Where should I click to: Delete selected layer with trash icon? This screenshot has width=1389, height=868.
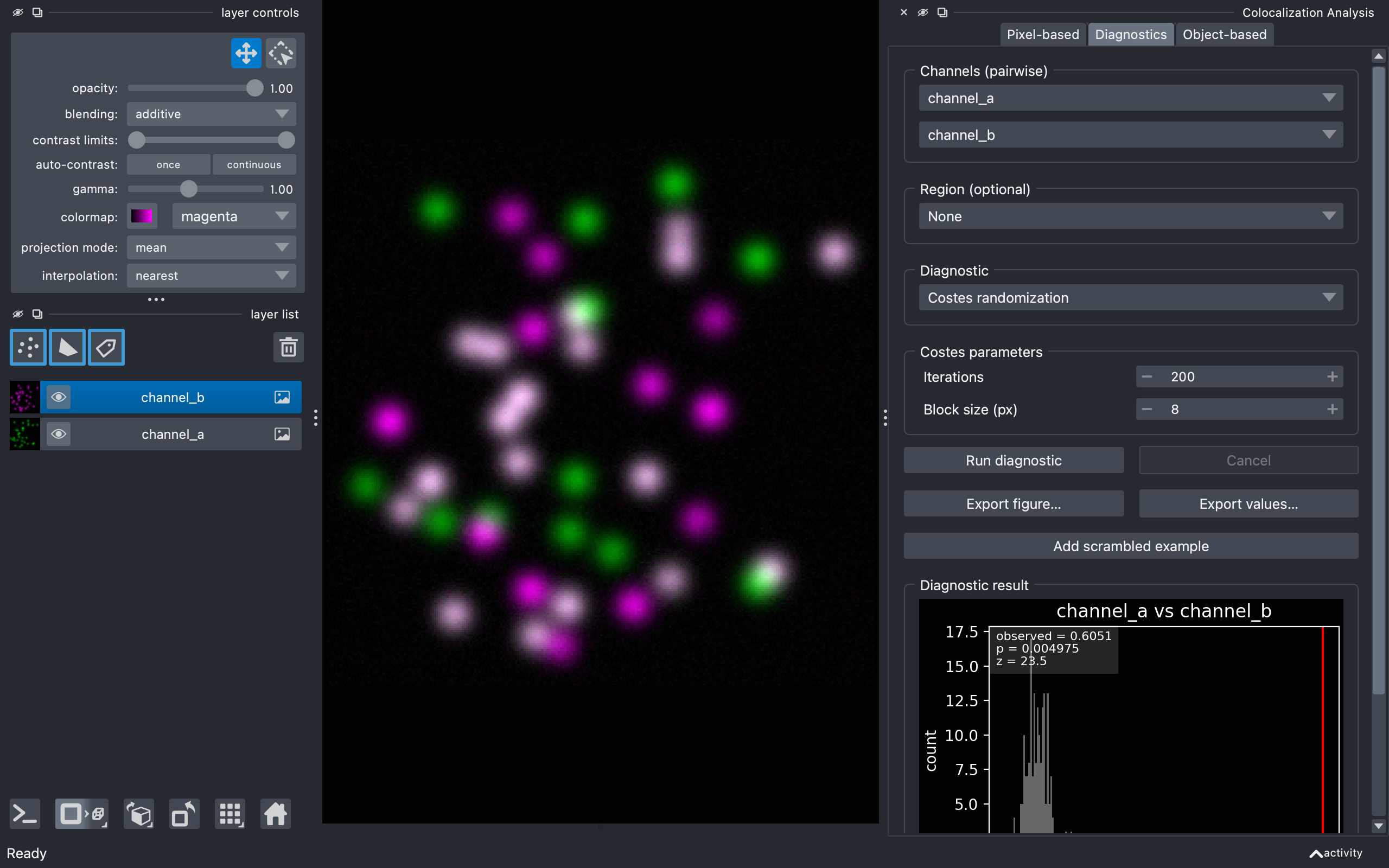[x=288, y=347]
